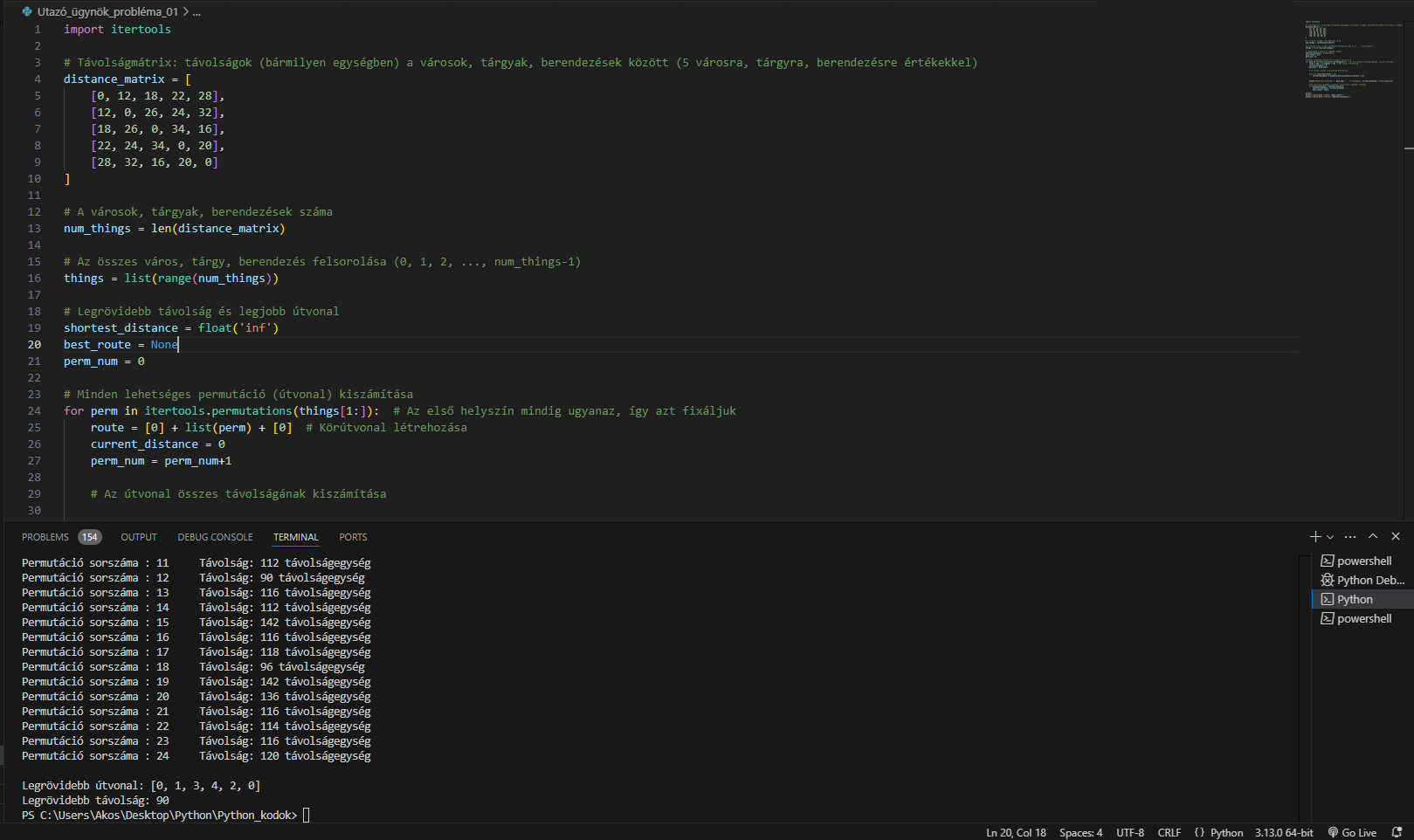Change Python interpreter 3.13.0 64-bit

click(x=1284, y=832)
